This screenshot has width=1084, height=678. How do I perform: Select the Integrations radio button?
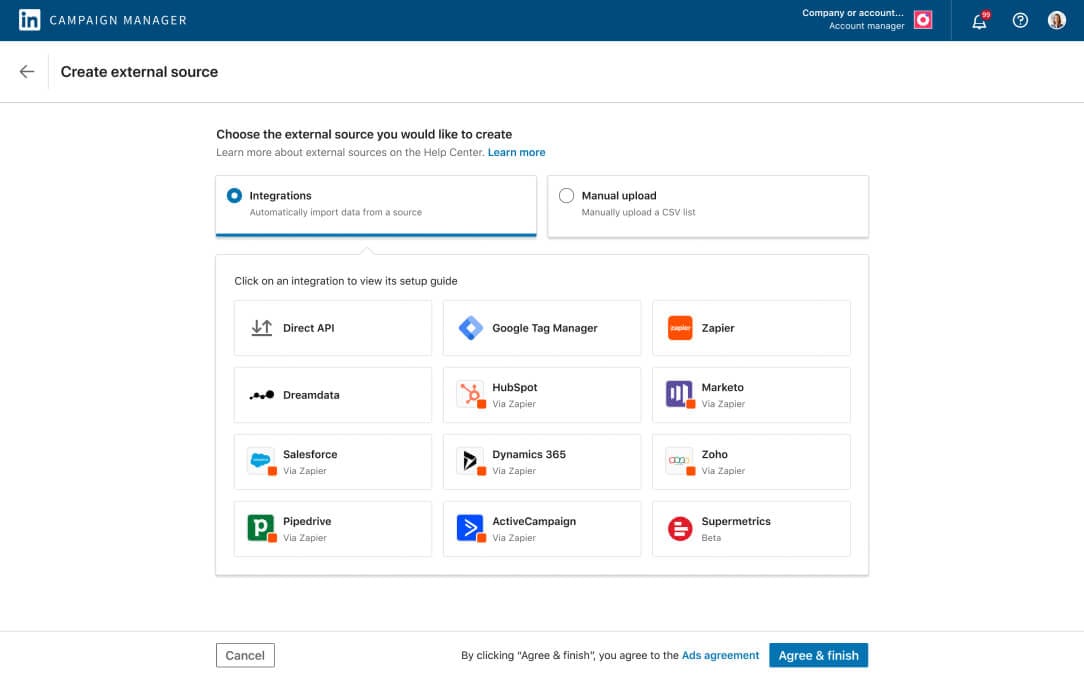pyautogui.click(x=234, y=196)
